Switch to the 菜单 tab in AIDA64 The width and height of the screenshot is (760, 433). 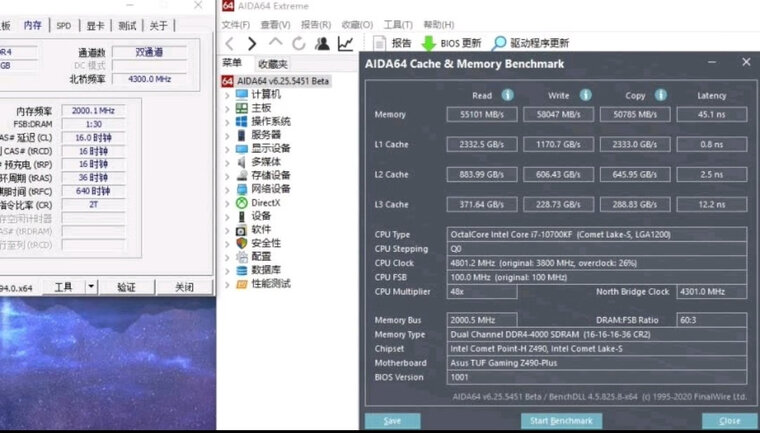(232, 63)
